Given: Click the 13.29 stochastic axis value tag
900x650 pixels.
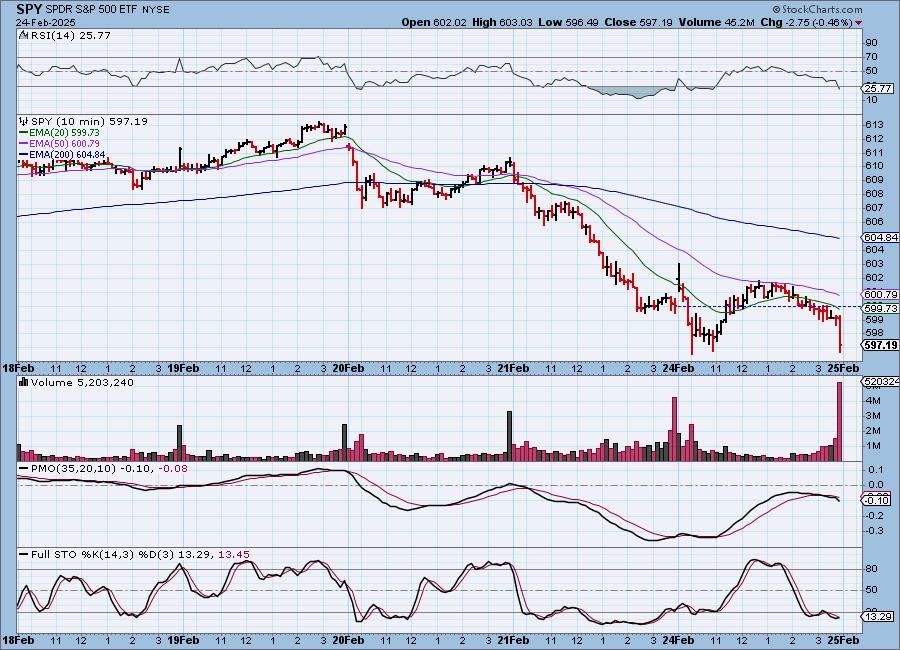Looking at the screenshot, I should [878, 617].
